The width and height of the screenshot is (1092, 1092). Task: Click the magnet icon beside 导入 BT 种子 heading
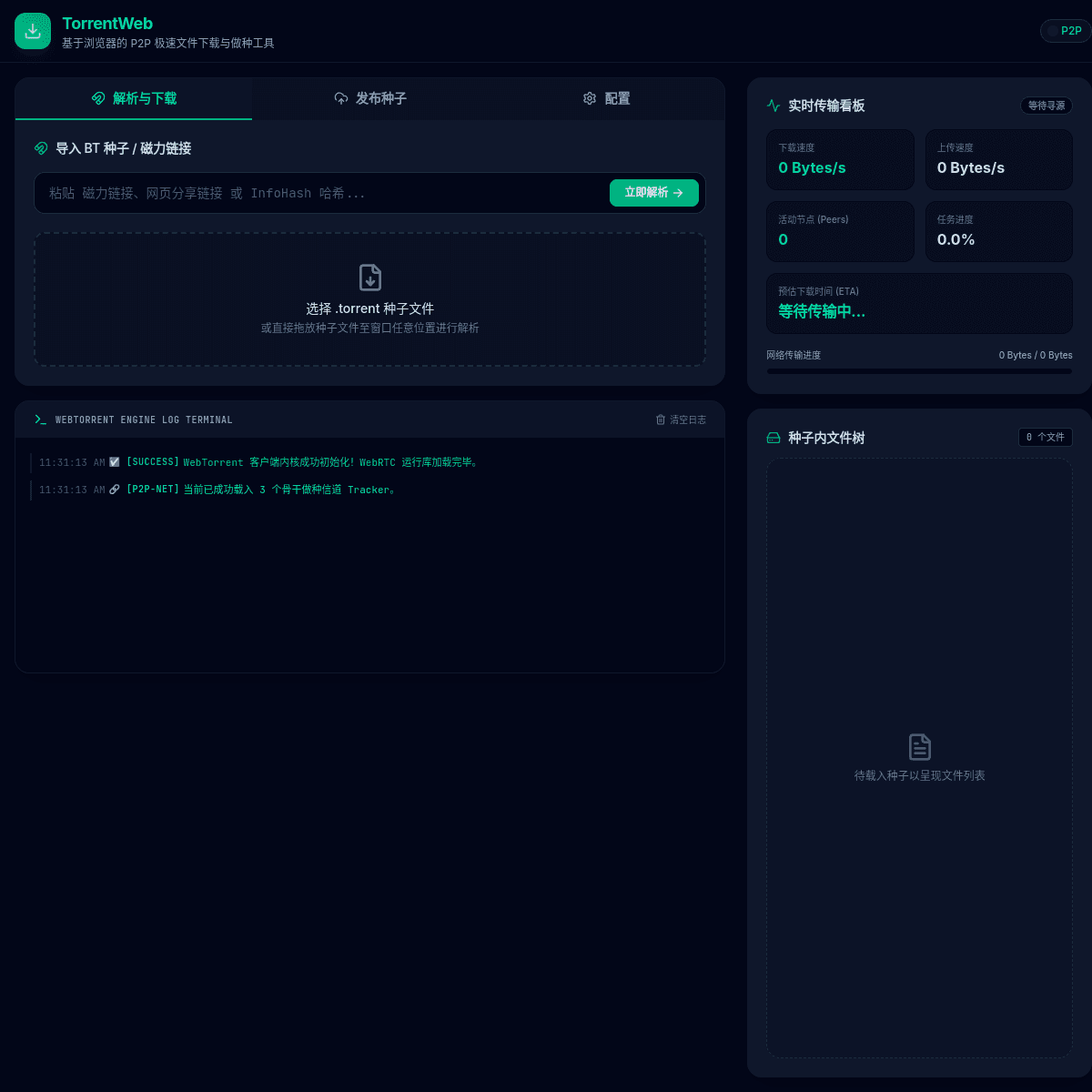pos(41,148)
